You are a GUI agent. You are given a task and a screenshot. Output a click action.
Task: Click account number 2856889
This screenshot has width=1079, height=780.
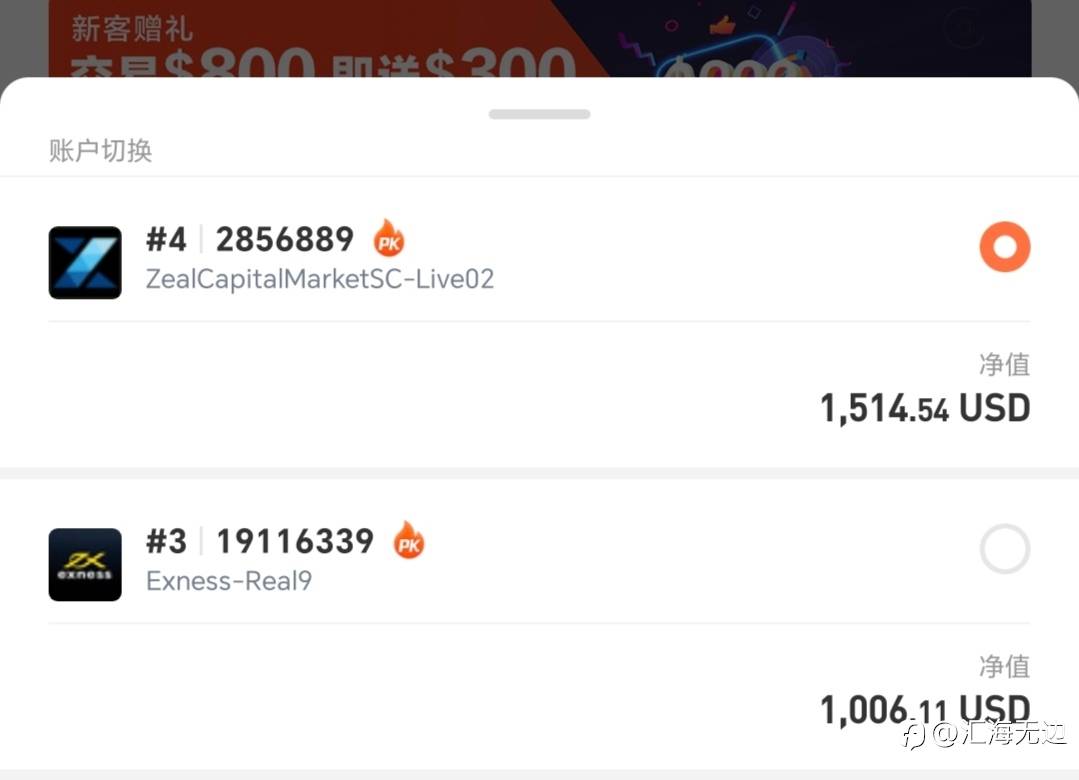(284, 240)
